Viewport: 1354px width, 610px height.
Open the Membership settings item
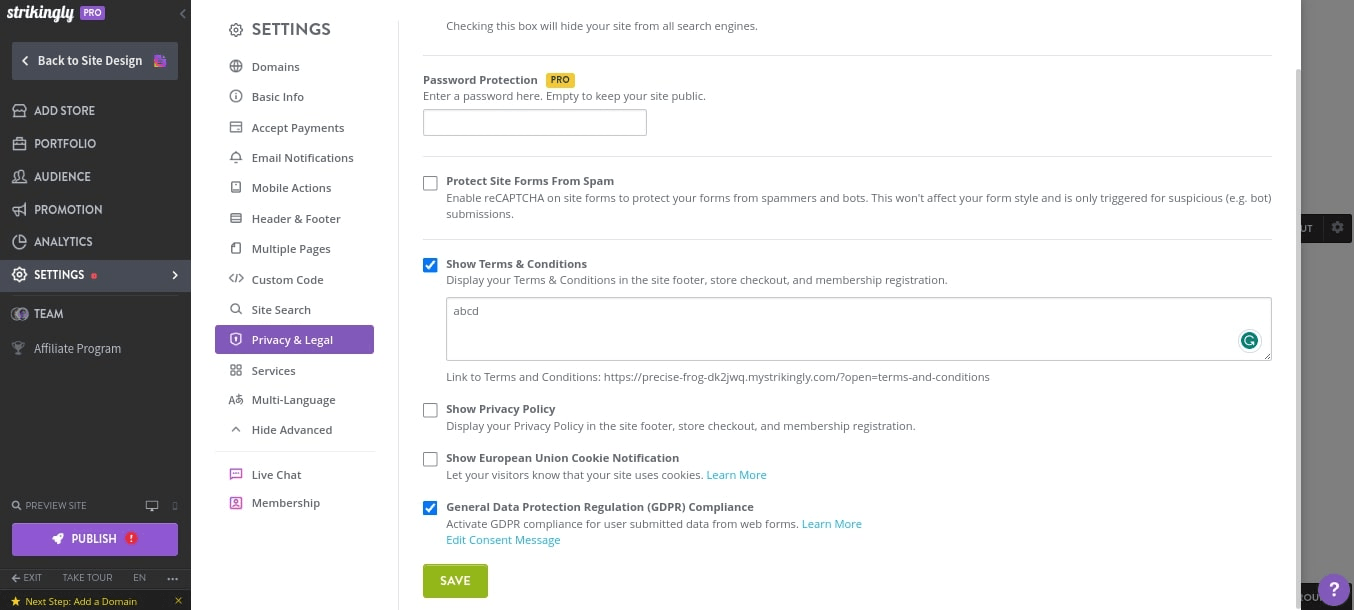(285, 502)
